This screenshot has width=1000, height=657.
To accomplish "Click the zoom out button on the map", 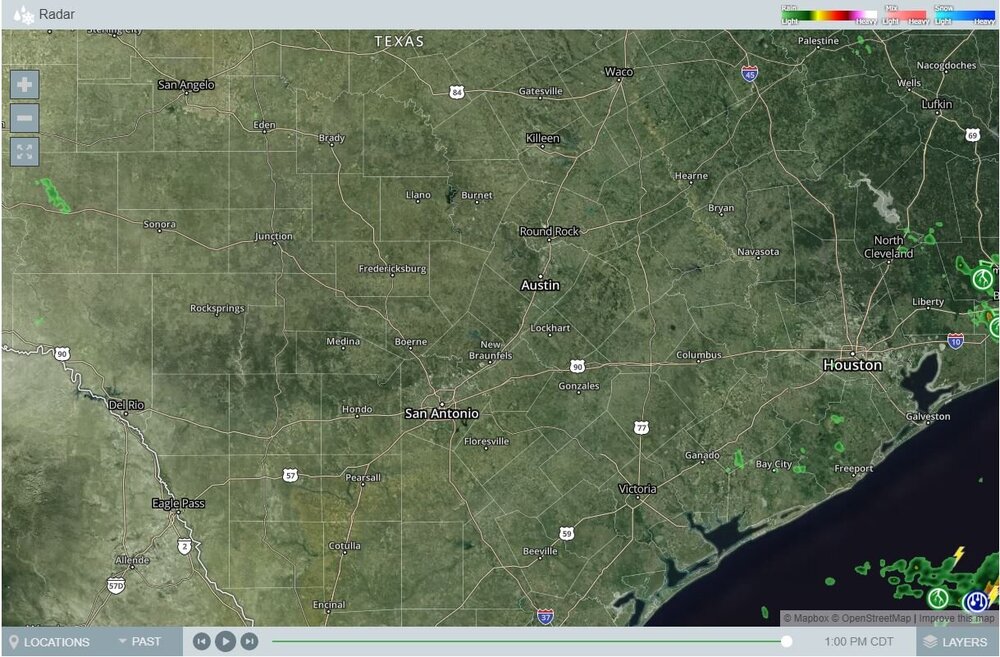I will 24,118.
